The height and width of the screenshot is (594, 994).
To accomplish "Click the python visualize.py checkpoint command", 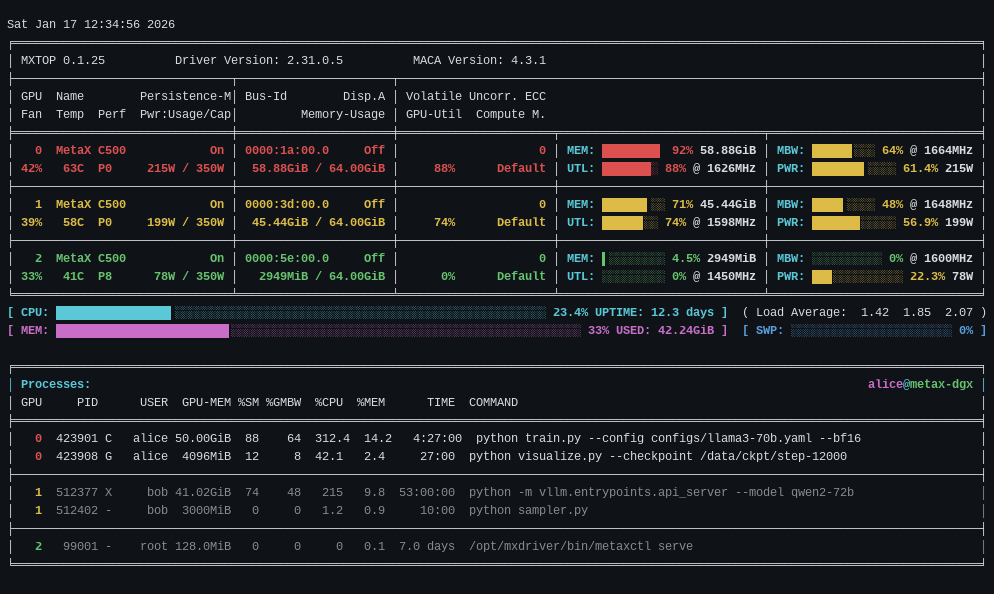I will tap(658, 456).
